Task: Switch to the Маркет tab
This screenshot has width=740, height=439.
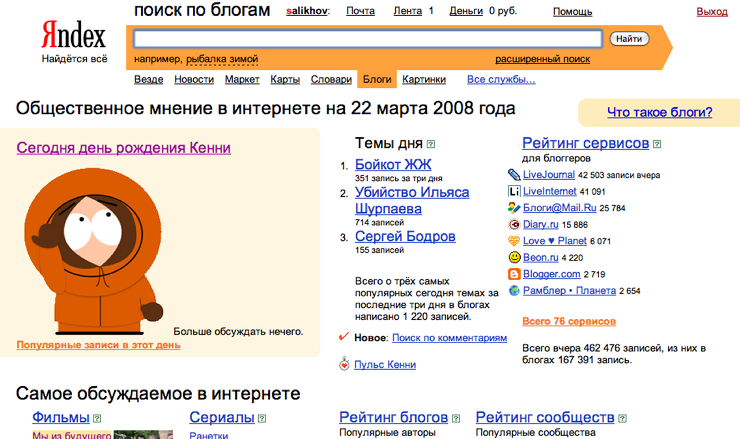Action: (x=242, y=79)
